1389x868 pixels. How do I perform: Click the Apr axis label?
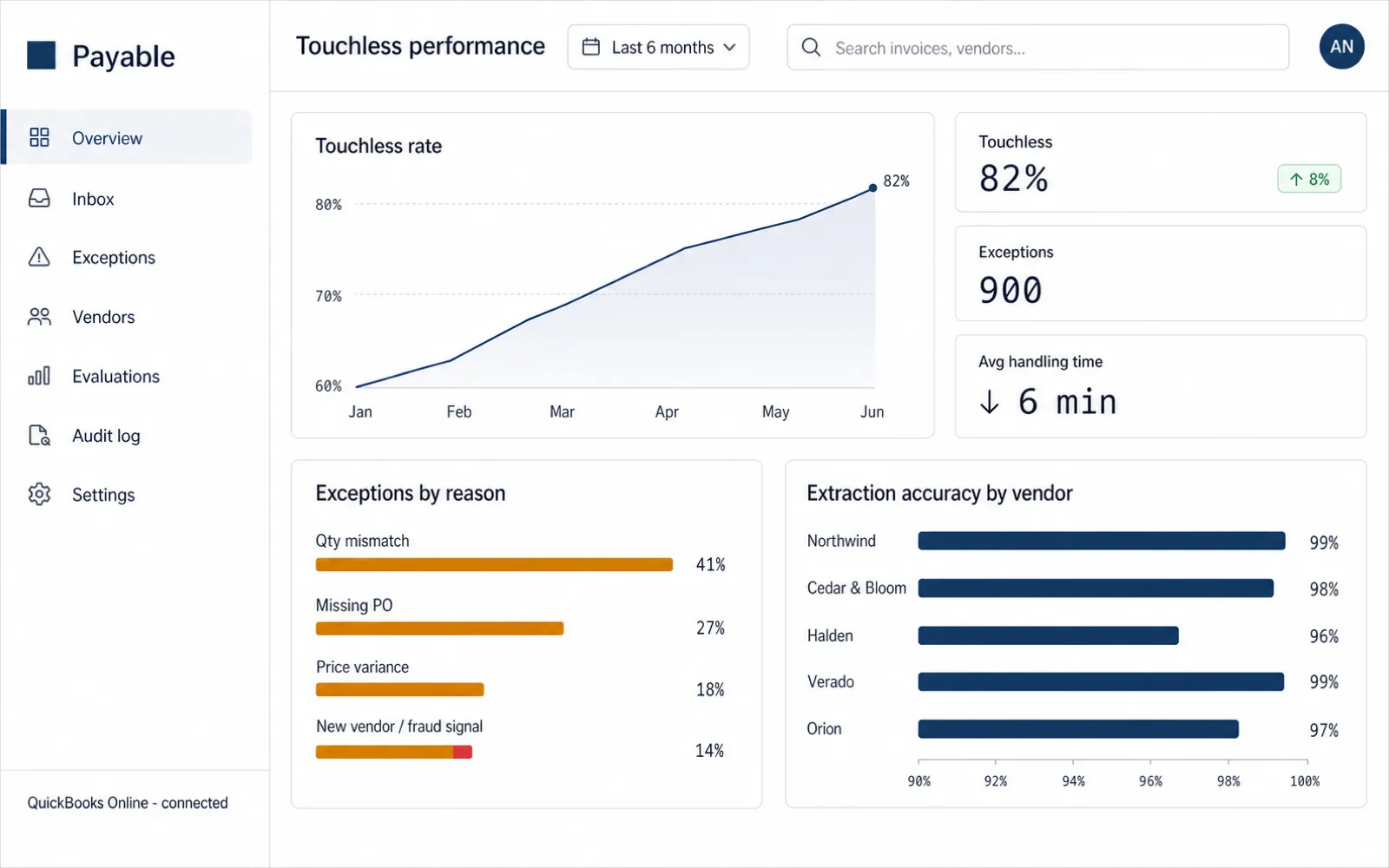pyautogui.click(x=667, y=411)
